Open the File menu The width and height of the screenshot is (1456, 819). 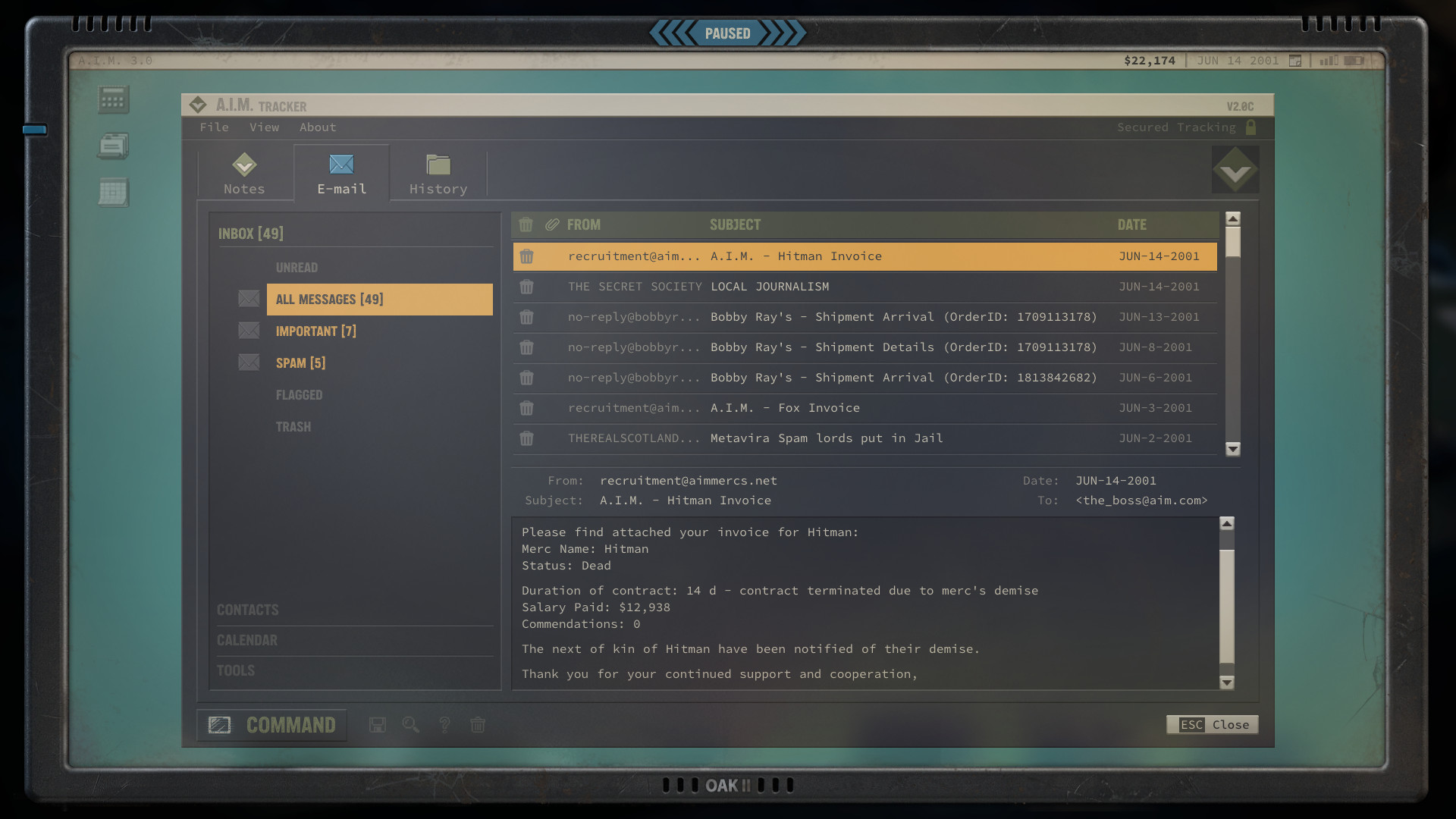click(x=214, y=127)
